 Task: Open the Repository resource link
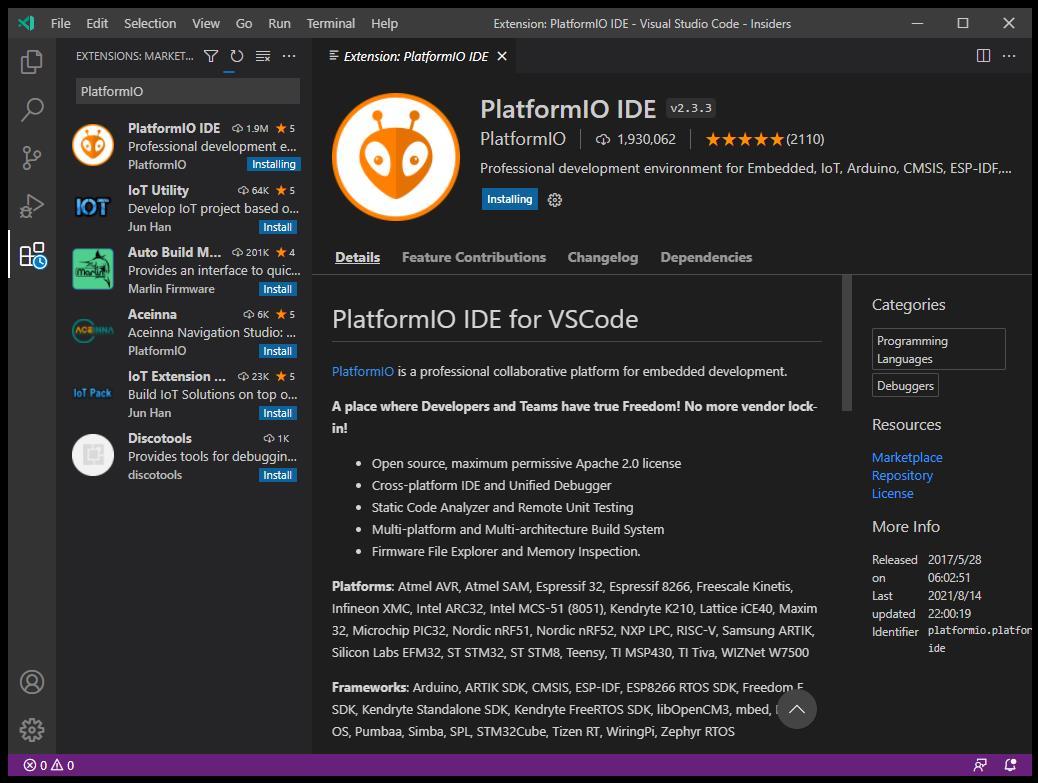tap(902, 475)
